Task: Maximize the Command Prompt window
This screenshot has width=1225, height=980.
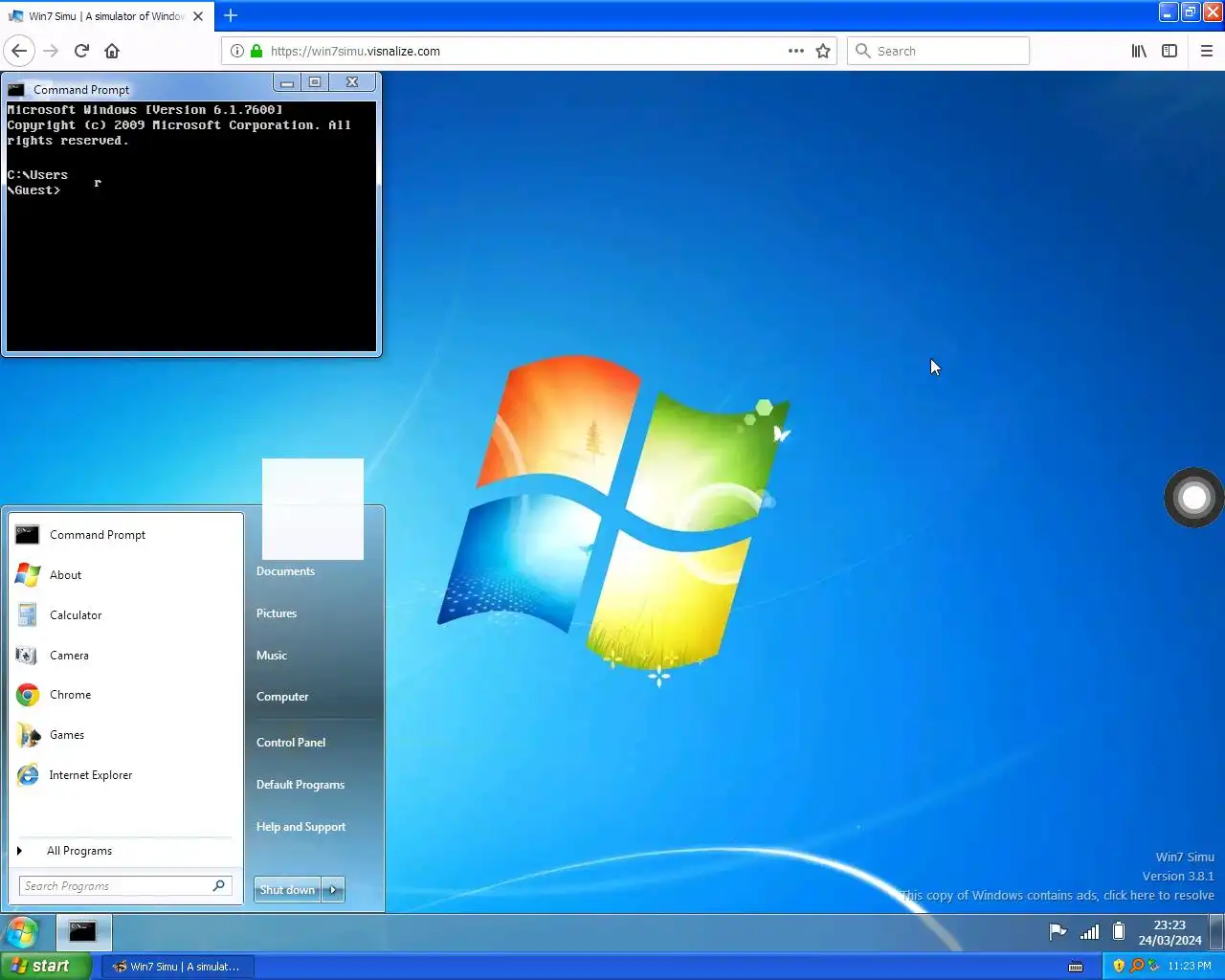Action: [314, 83]
